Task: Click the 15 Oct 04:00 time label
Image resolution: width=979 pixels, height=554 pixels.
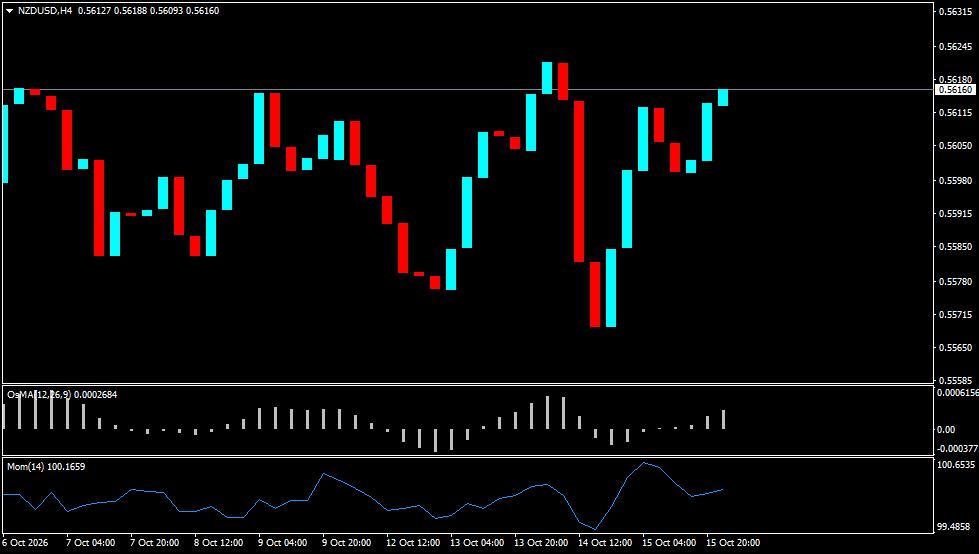Action: [x=669, y=543]
